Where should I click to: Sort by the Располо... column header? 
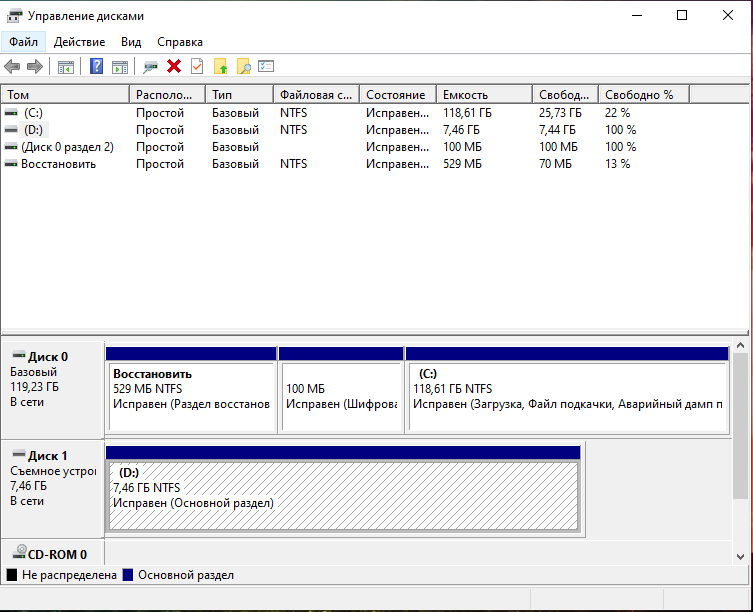coord(168,95)
